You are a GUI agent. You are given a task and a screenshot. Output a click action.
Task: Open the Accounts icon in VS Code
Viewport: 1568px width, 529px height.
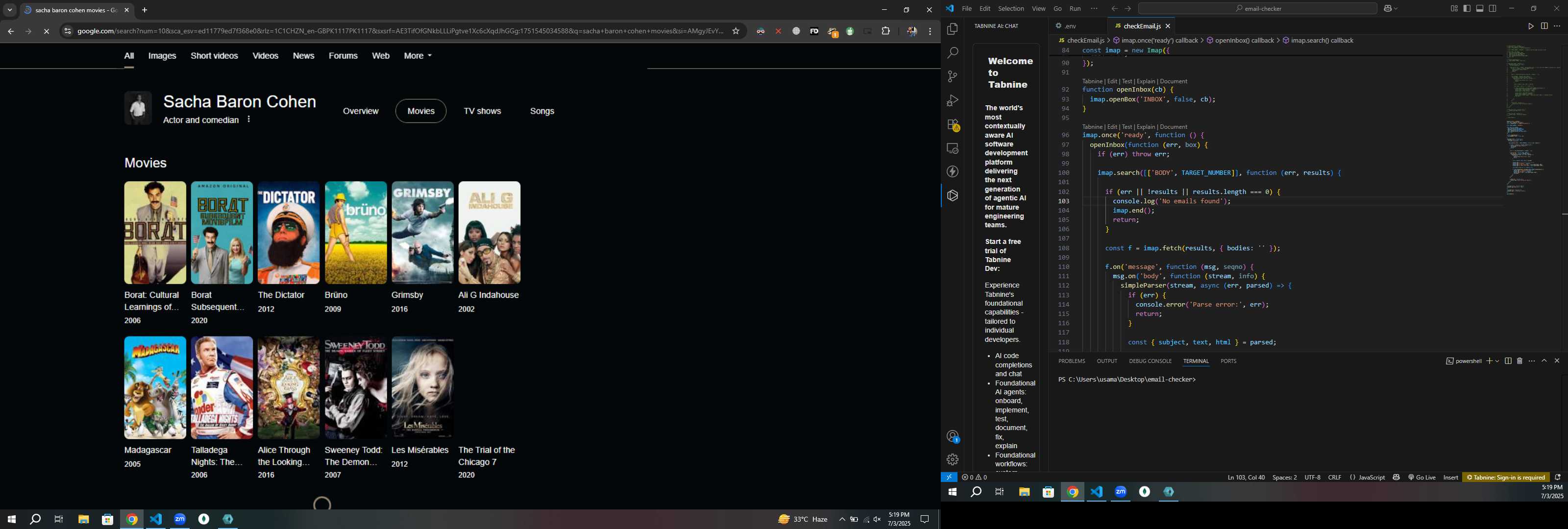click(x=953, y=436)
